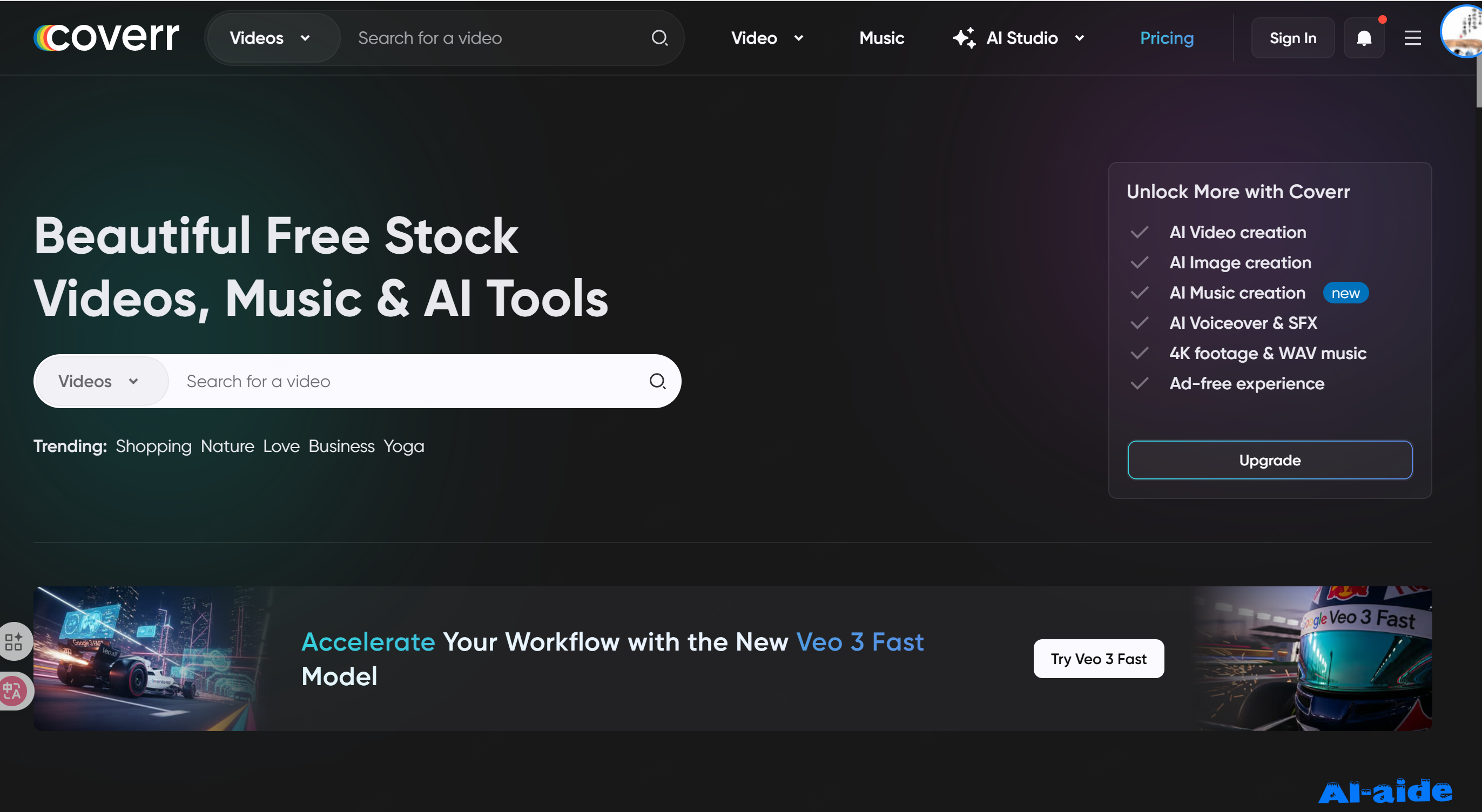1482x812 pixels.
Task: Click the AI Image creation text
Action: tap(1241, 263)
